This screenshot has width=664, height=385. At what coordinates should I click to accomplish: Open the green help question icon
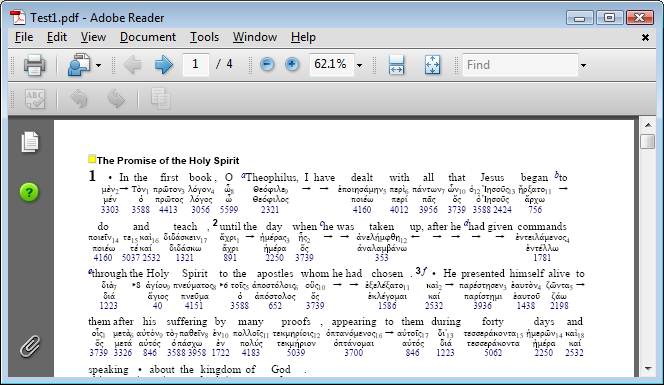coord(29,192)
